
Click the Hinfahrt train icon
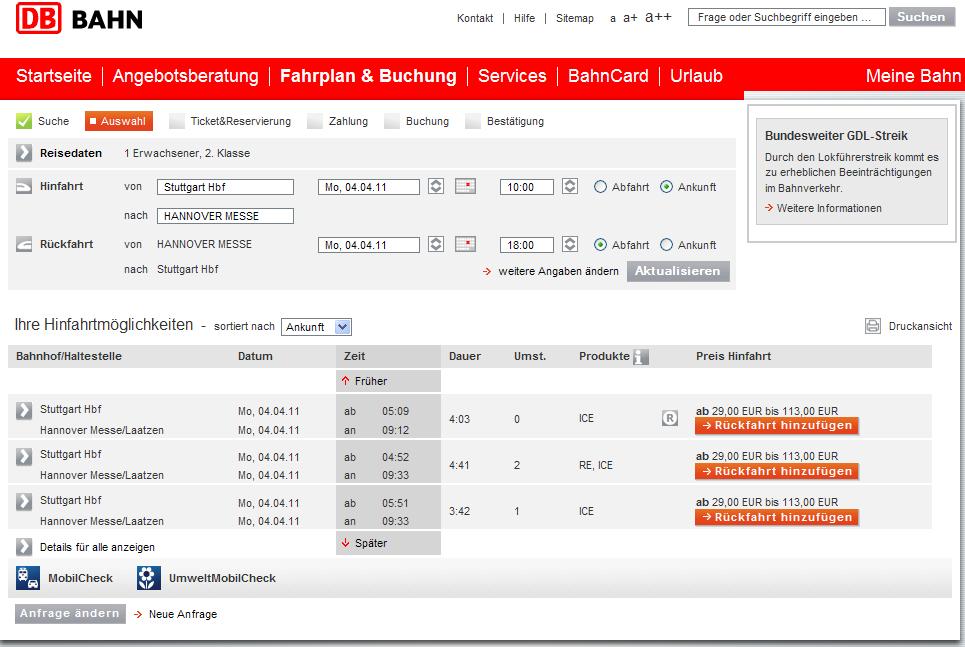tap(24, 186)
